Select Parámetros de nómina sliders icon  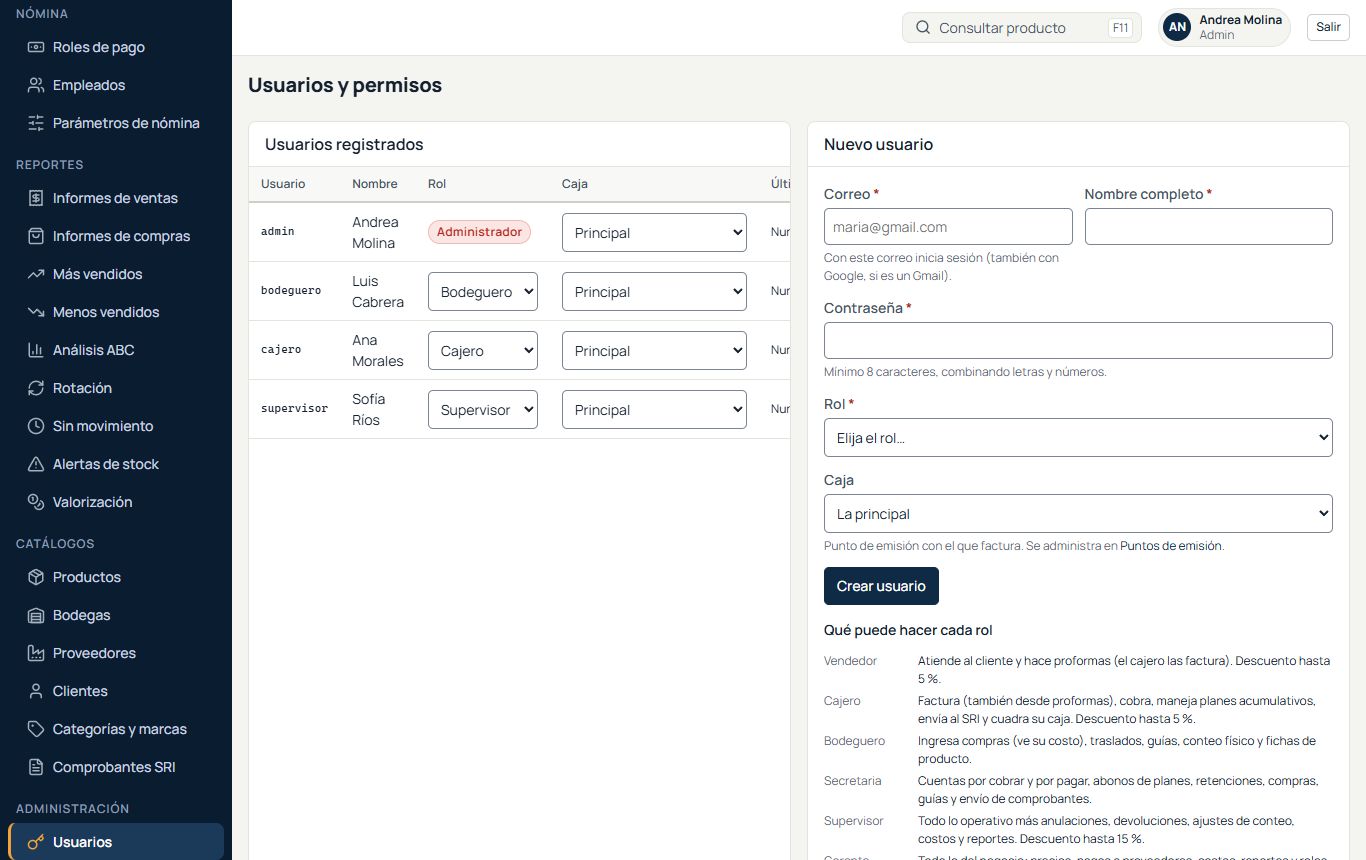pyautogui.click(x=36, y=123)
